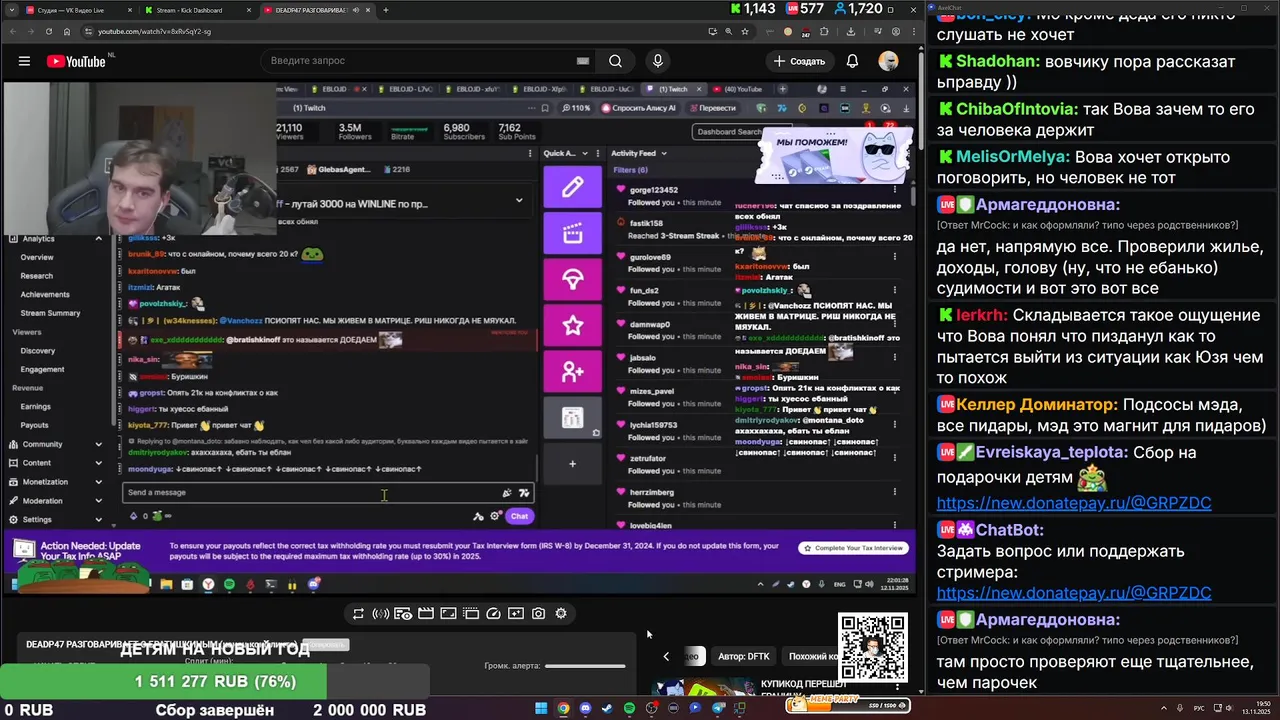Click the star quick action tile
The image size is (1280, 720).
tap(572, 326)
